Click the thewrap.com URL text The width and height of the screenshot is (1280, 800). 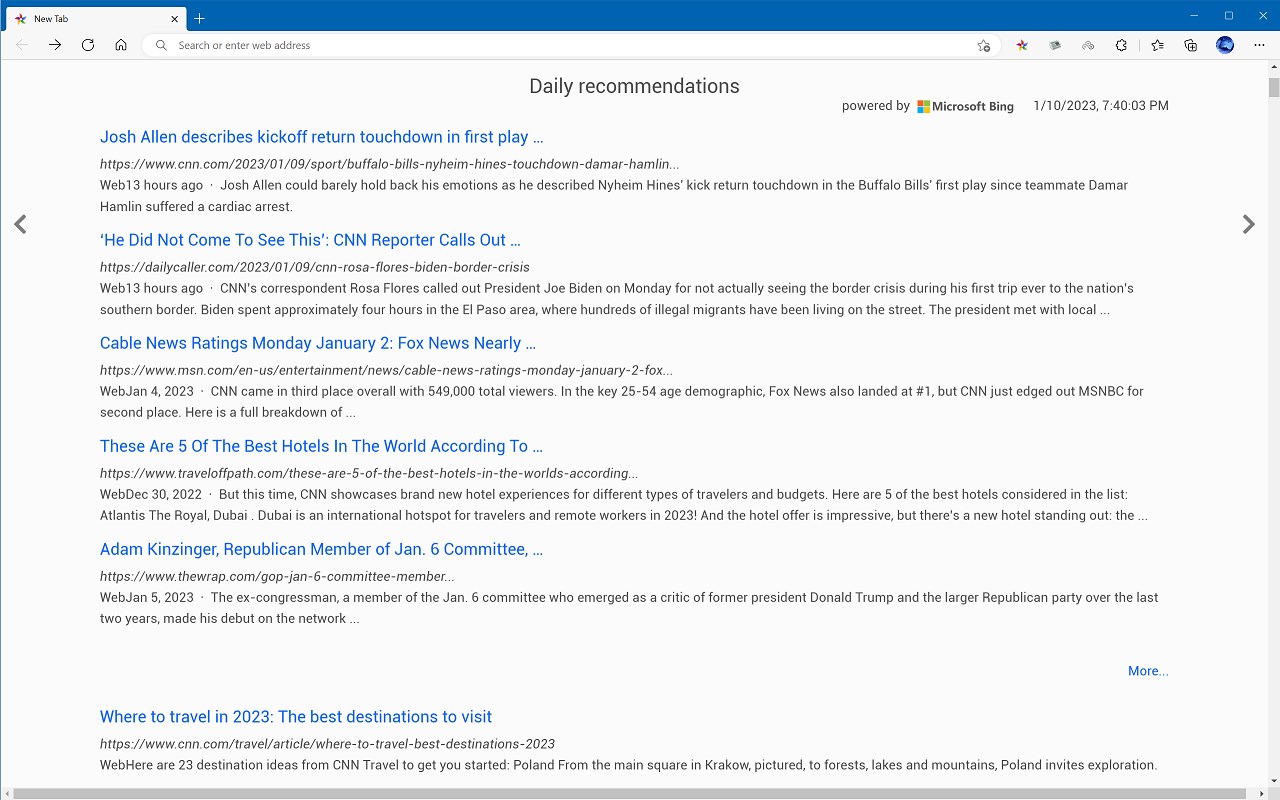coord(277,576)
